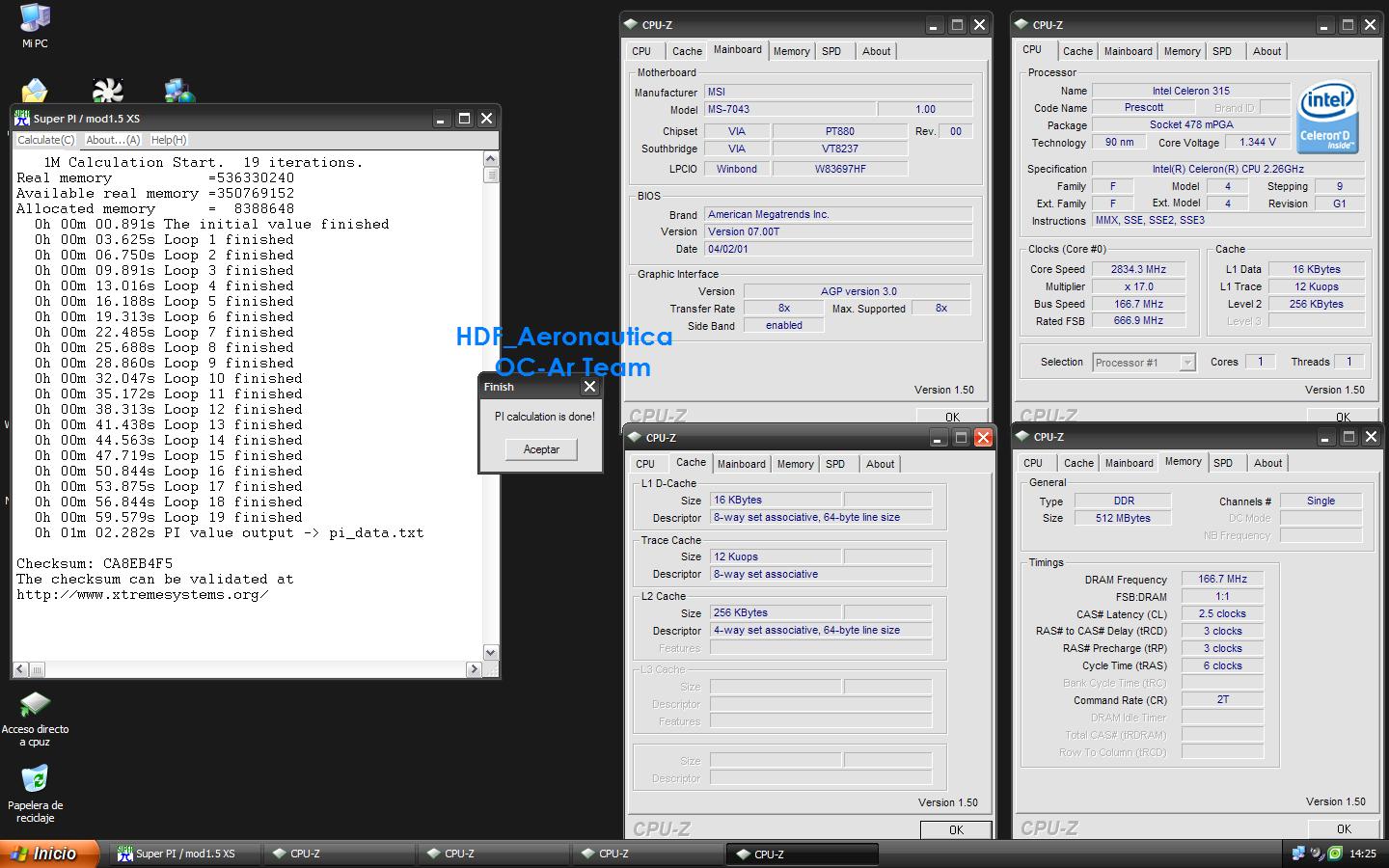Open About tab in the Celeron CPU window

coord(1266,51)
